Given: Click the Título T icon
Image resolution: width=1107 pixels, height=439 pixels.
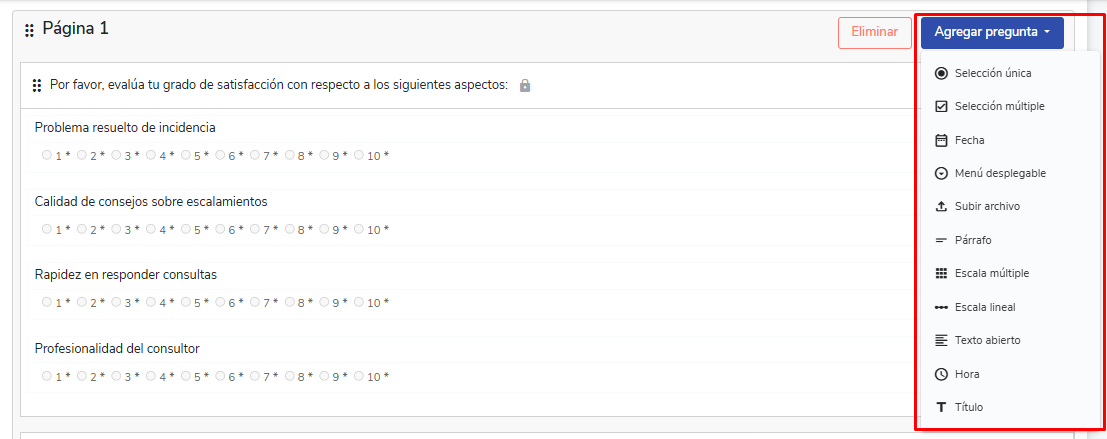Looking at the screenshot, I should click(941, 407).
